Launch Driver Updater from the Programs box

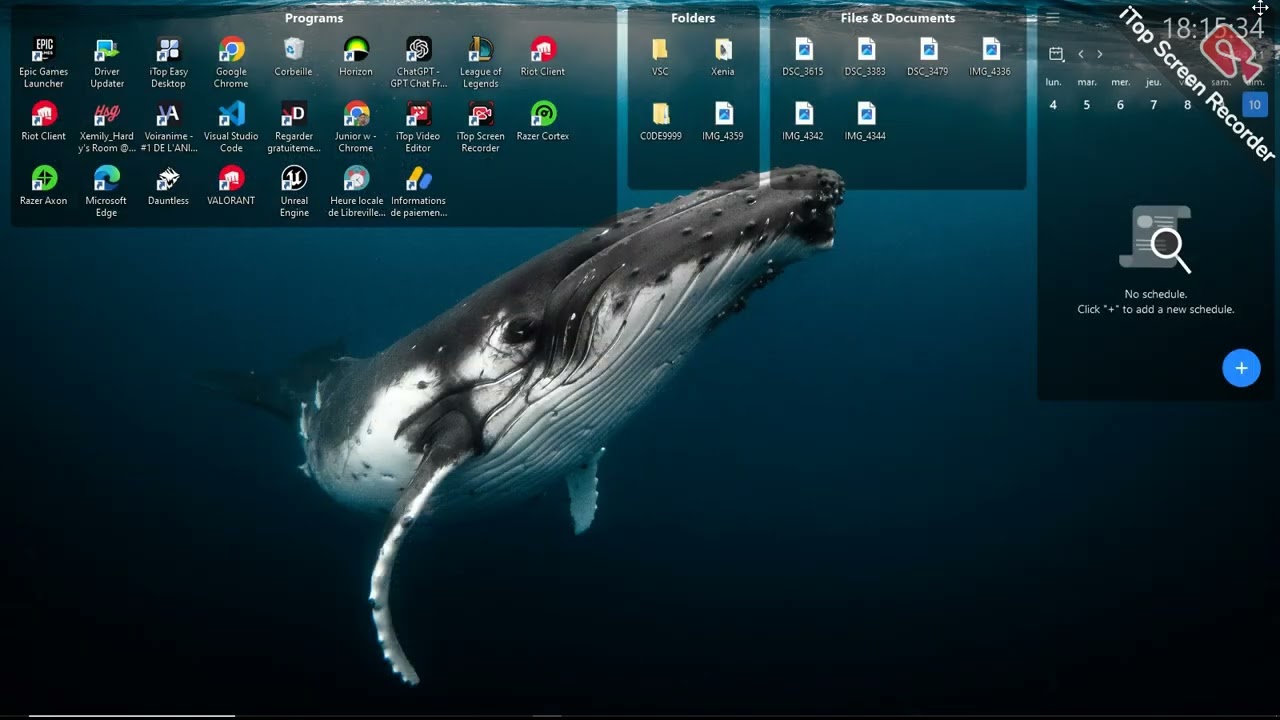pos(106,62)
